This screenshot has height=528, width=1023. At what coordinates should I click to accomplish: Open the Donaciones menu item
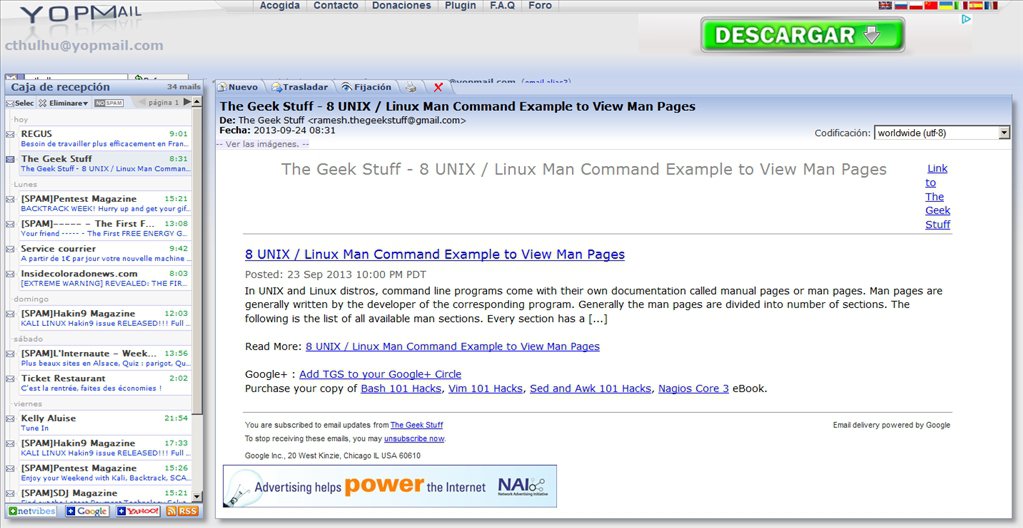coord(401,6)
